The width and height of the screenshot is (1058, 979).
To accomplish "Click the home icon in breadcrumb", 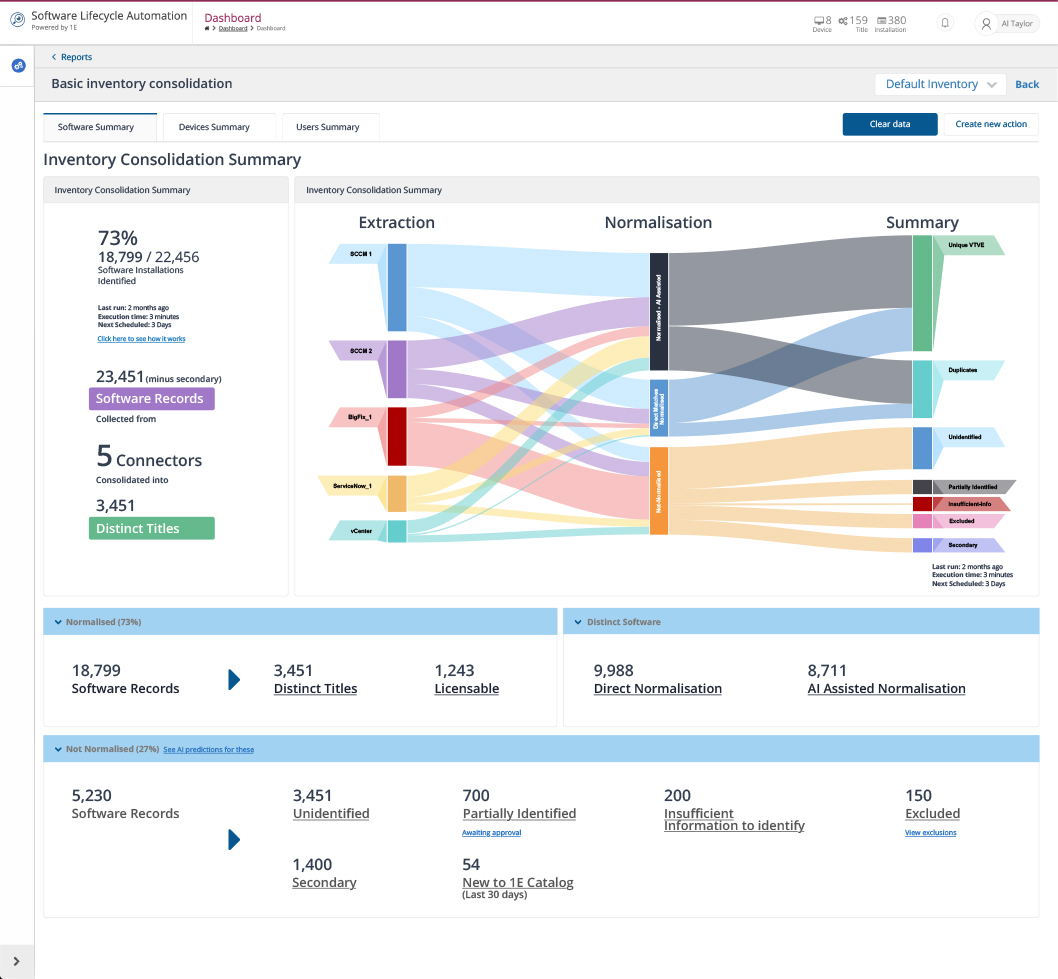I will click(207, 28).
